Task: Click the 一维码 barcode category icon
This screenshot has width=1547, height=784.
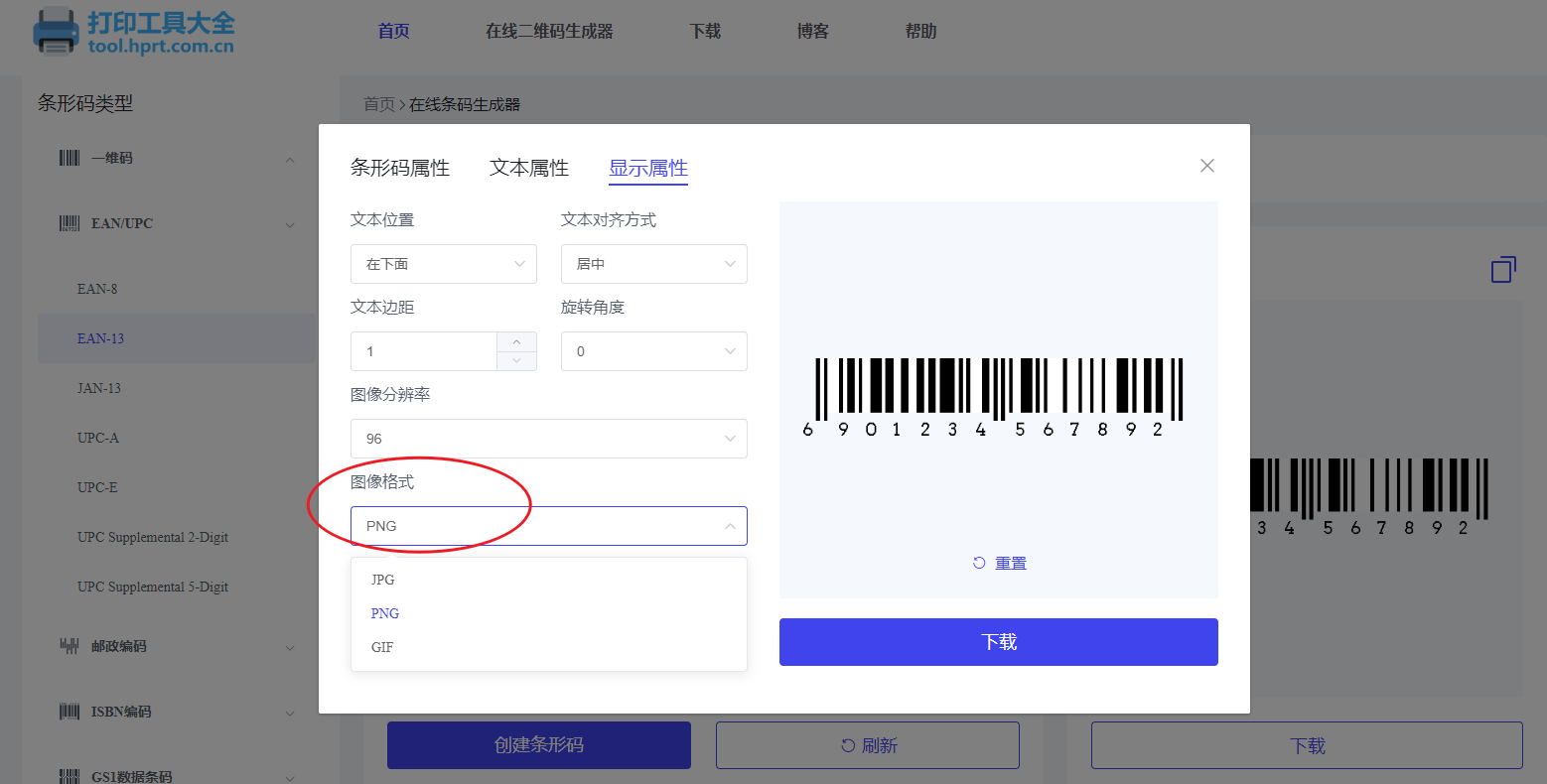Action: point(70,158)
